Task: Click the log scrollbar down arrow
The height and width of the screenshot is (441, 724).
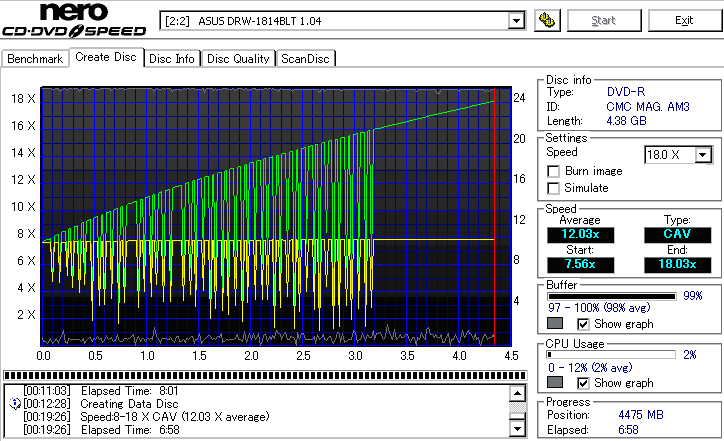Action: pos(516,430)
